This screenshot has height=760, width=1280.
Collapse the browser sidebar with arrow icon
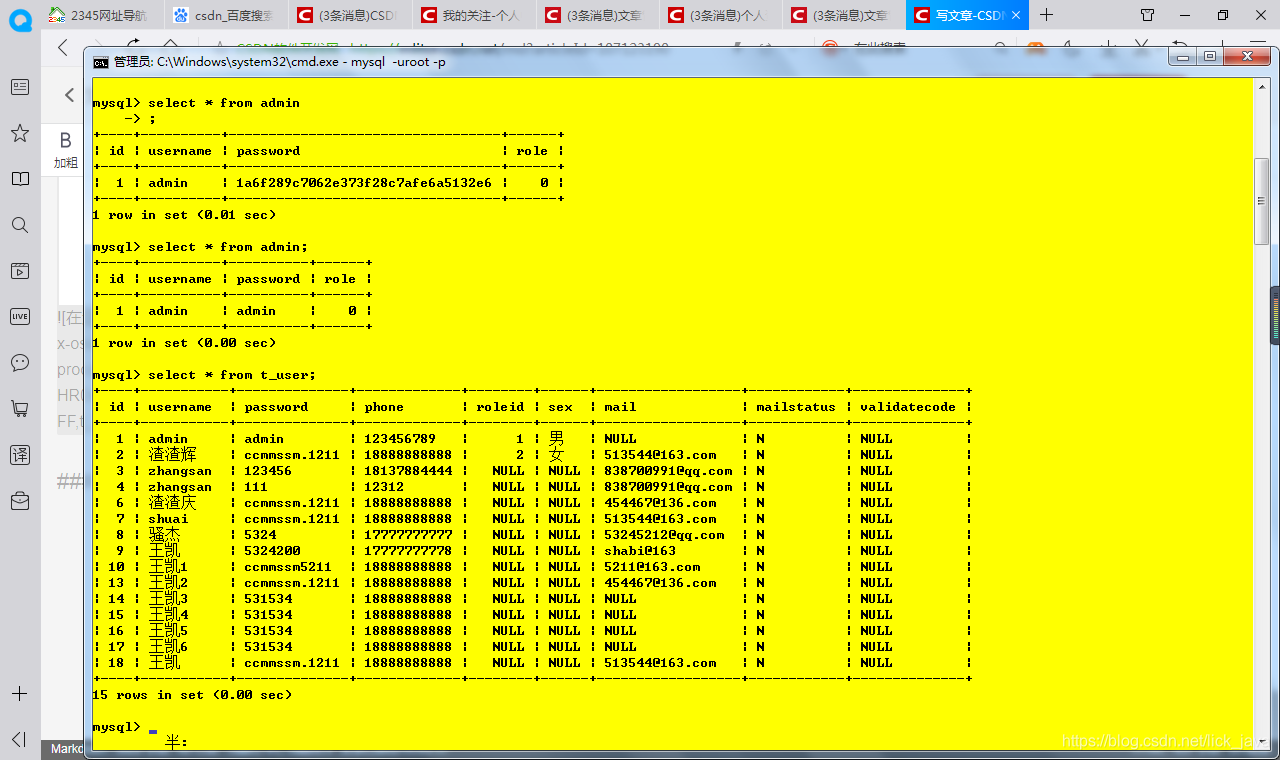coord(20,740)
